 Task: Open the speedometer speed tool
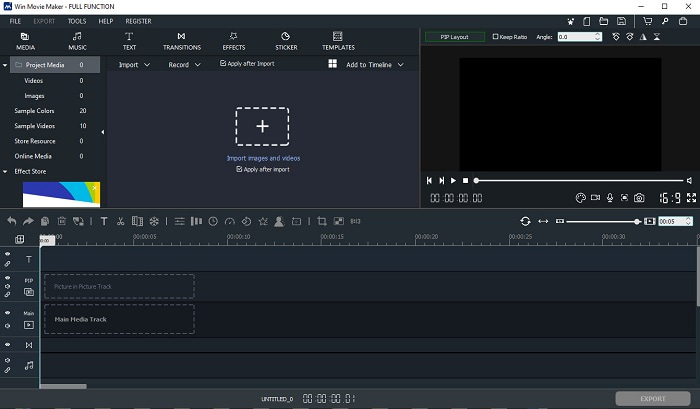point(230,221)
